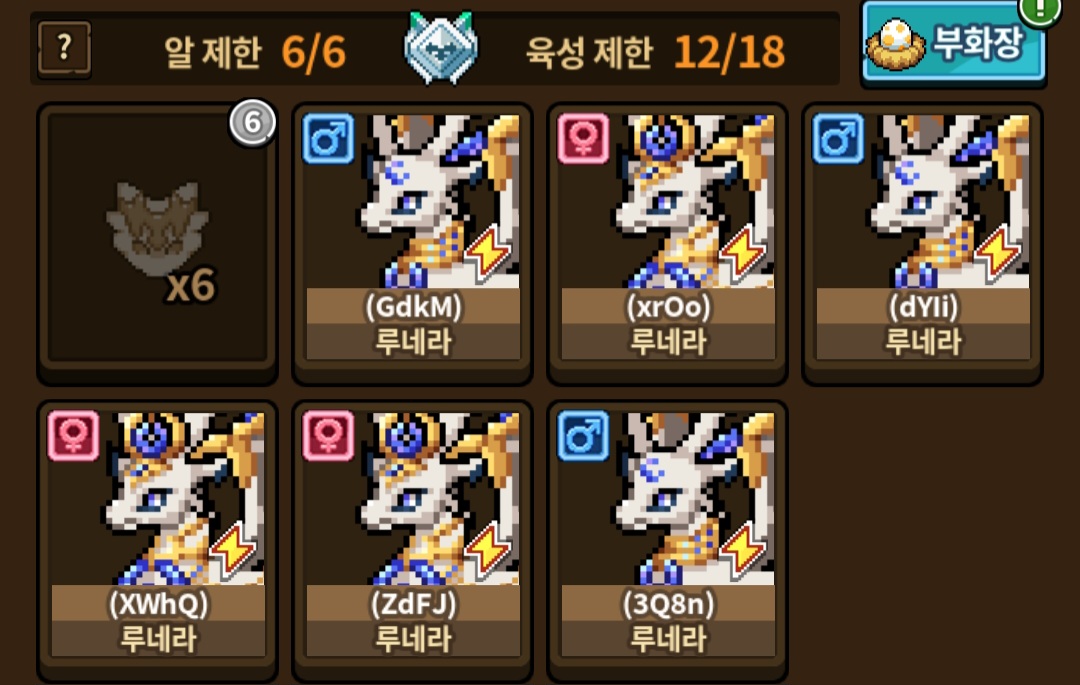Viewport: 1080px width, 685px height.
Task: Open the 부화장 hatchery button
Action: (954, 43)
